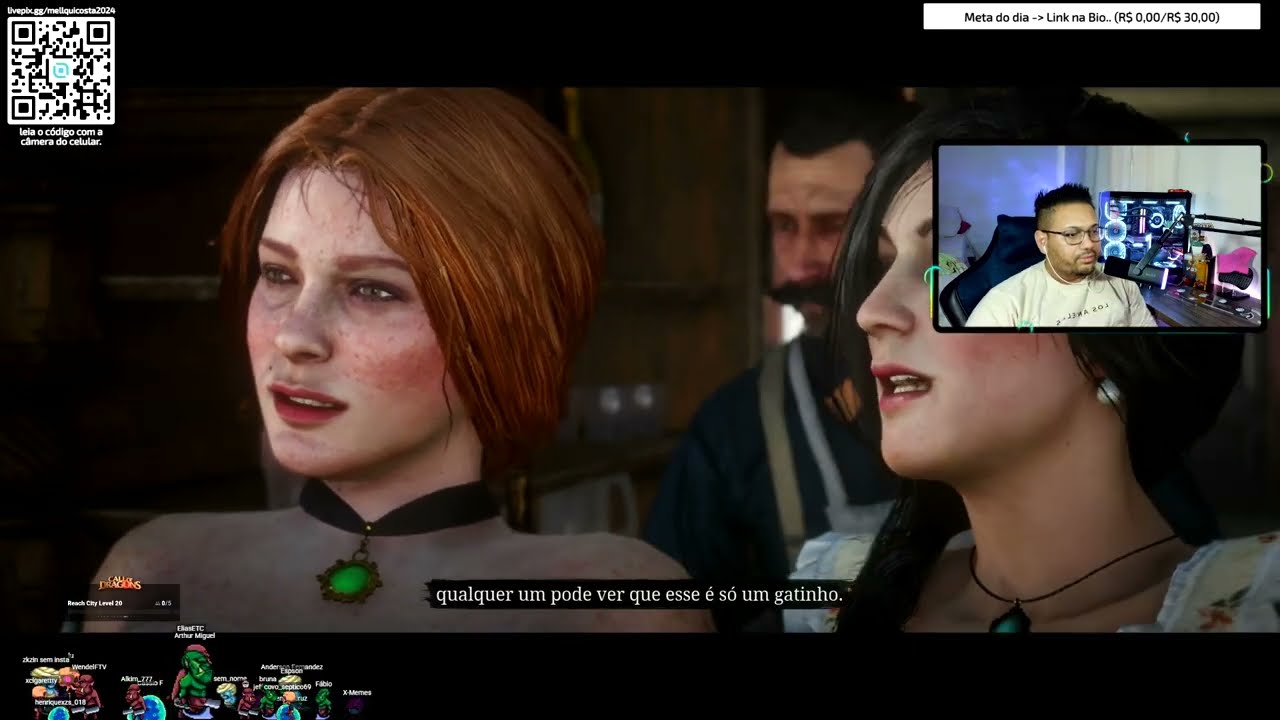This screenshot has width=1280, height=720.
Task: Click the avatar under Alkim_777
Action: click(x=136, y=700)
